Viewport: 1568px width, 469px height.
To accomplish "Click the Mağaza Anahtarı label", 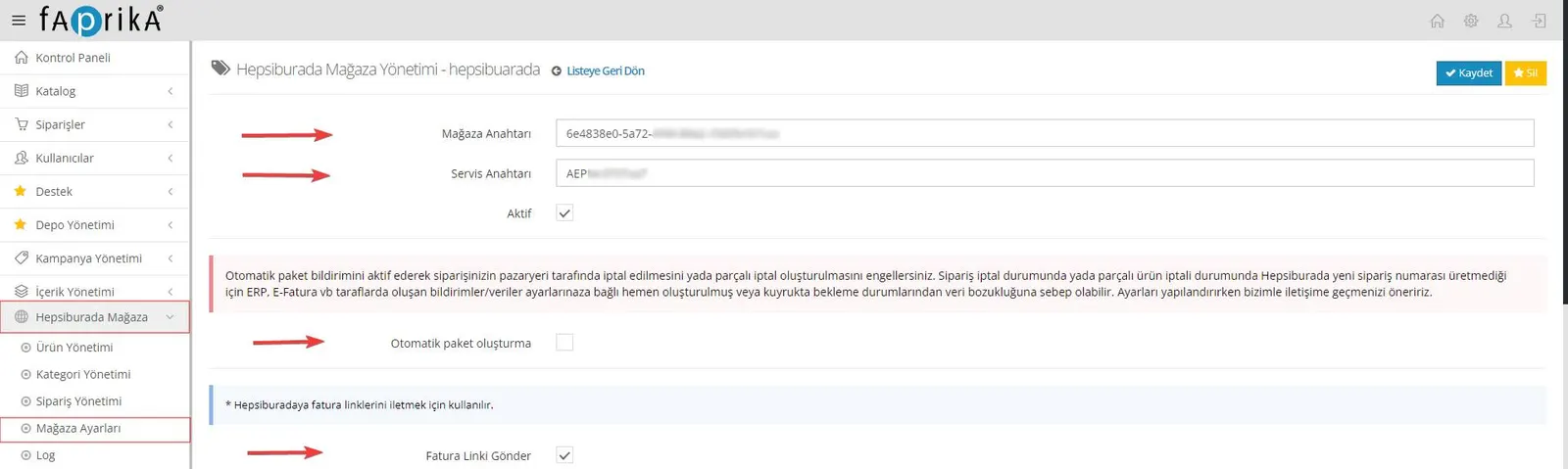I will [486, 134].
